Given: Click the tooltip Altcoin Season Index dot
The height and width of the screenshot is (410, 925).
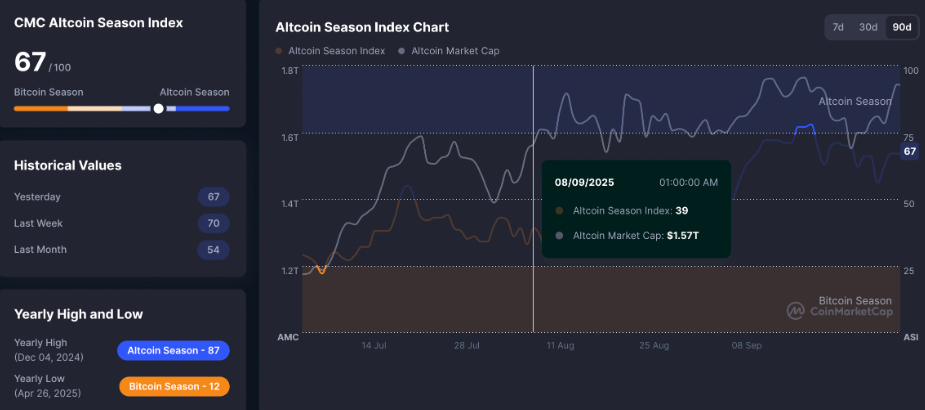Looking at the screenshot, I should click(x=559, y=211).
